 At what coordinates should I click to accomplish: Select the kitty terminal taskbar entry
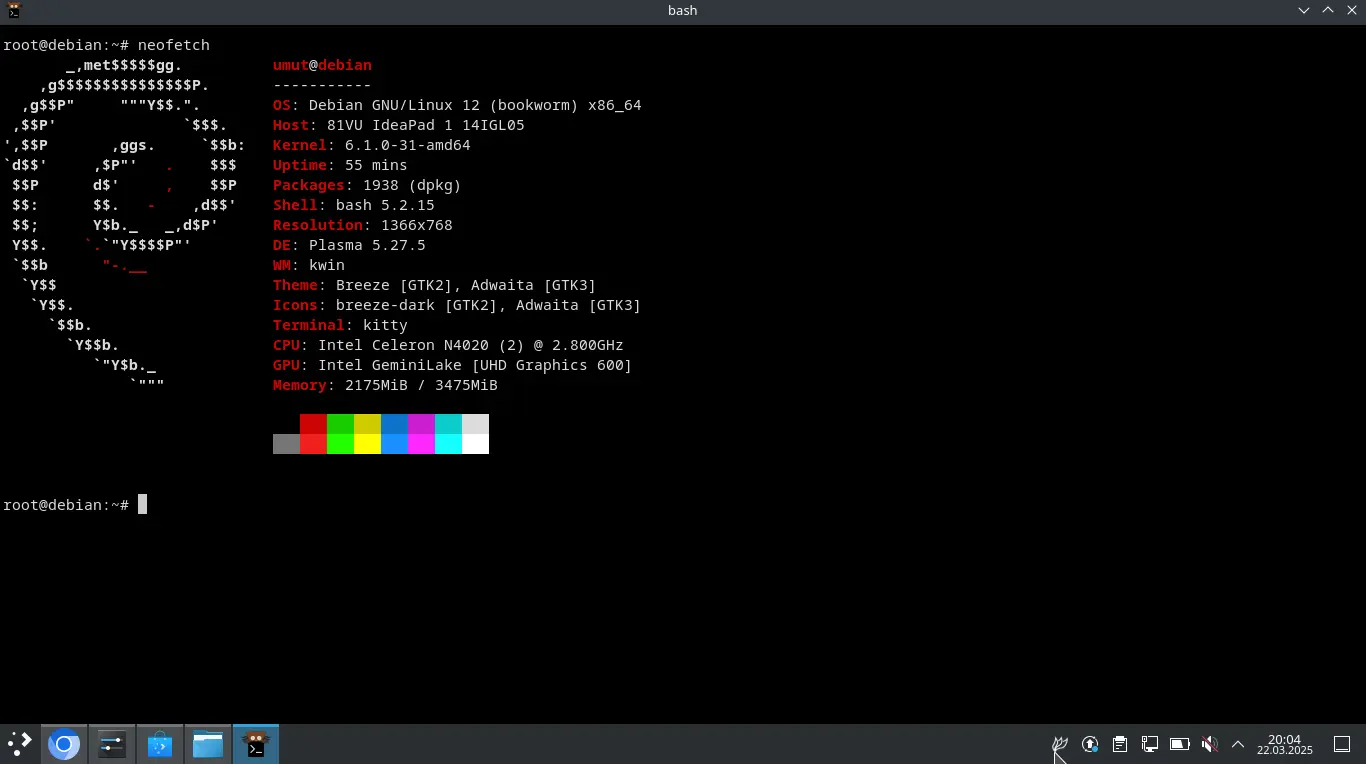(256, 744)
